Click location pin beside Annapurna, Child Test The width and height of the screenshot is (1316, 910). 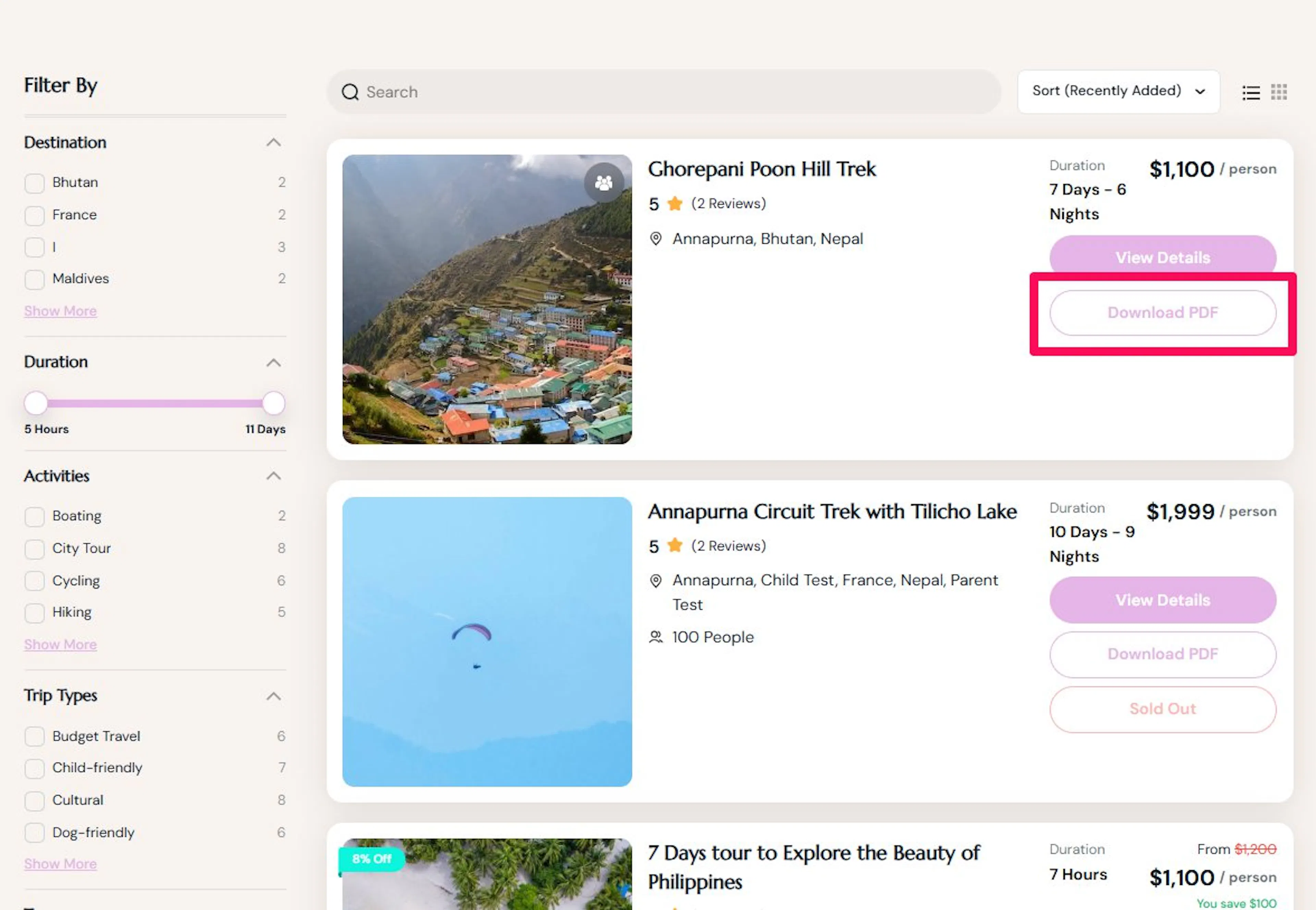click(x=656, y=580)
